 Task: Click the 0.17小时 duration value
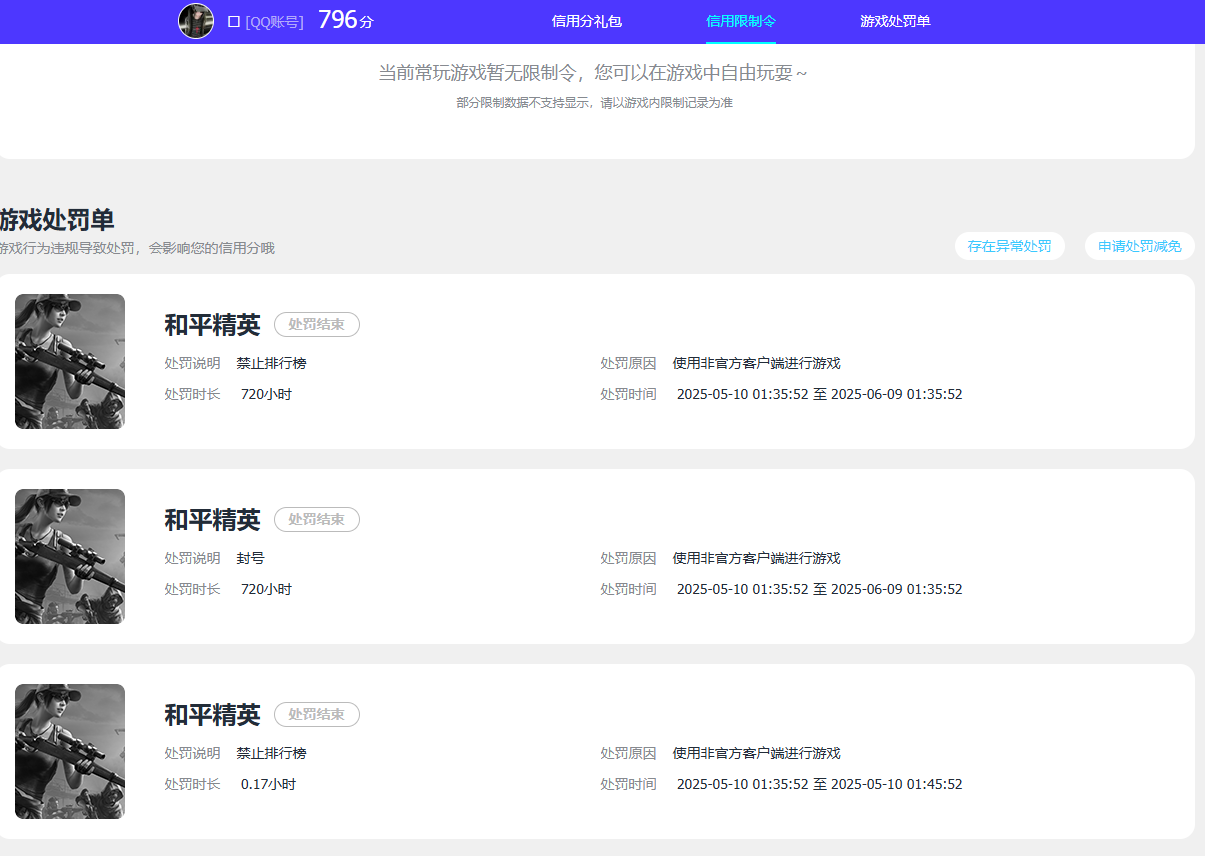[x=268, y=785]
